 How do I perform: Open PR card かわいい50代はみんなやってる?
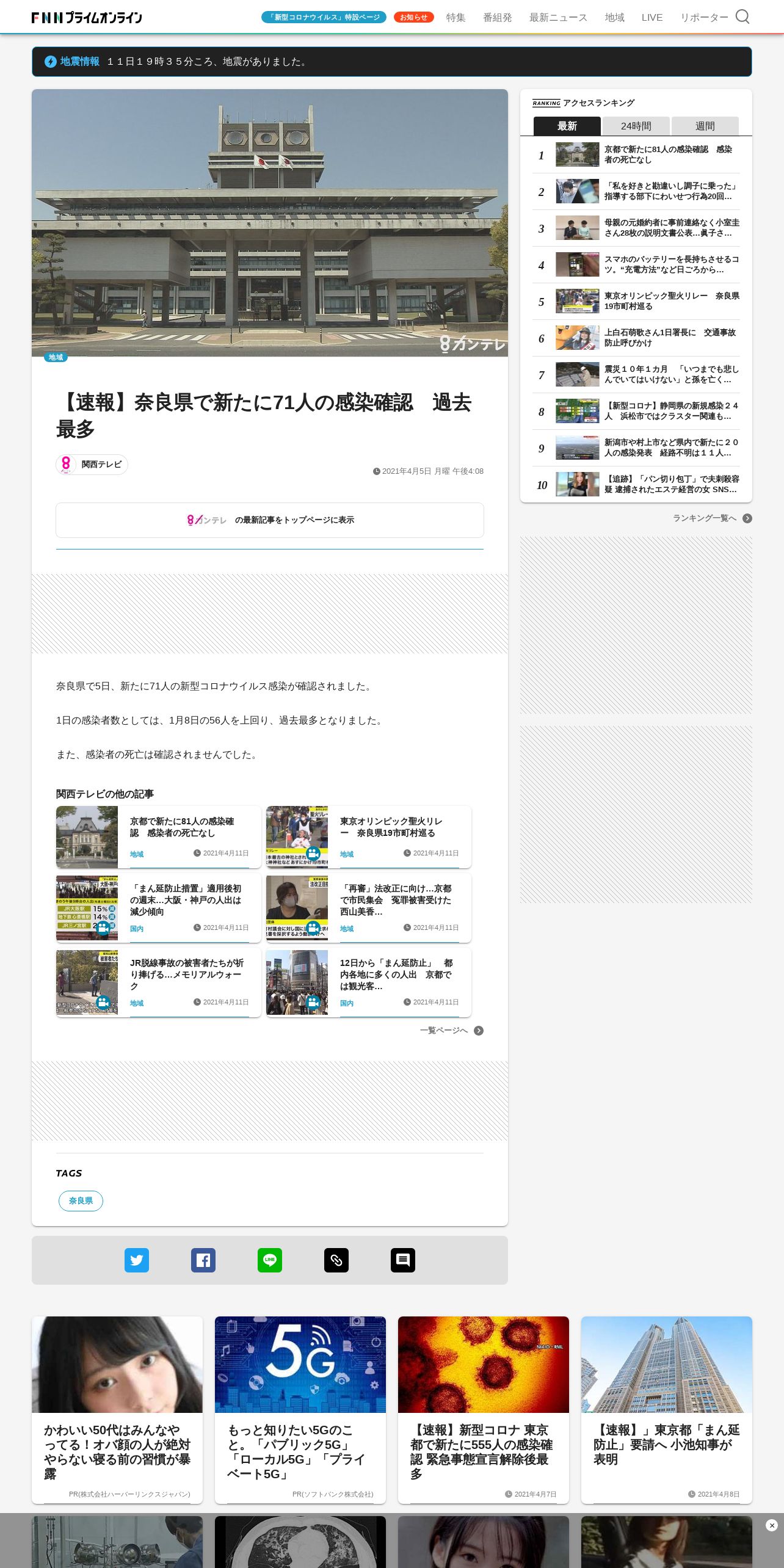[x=117, y=1410]
